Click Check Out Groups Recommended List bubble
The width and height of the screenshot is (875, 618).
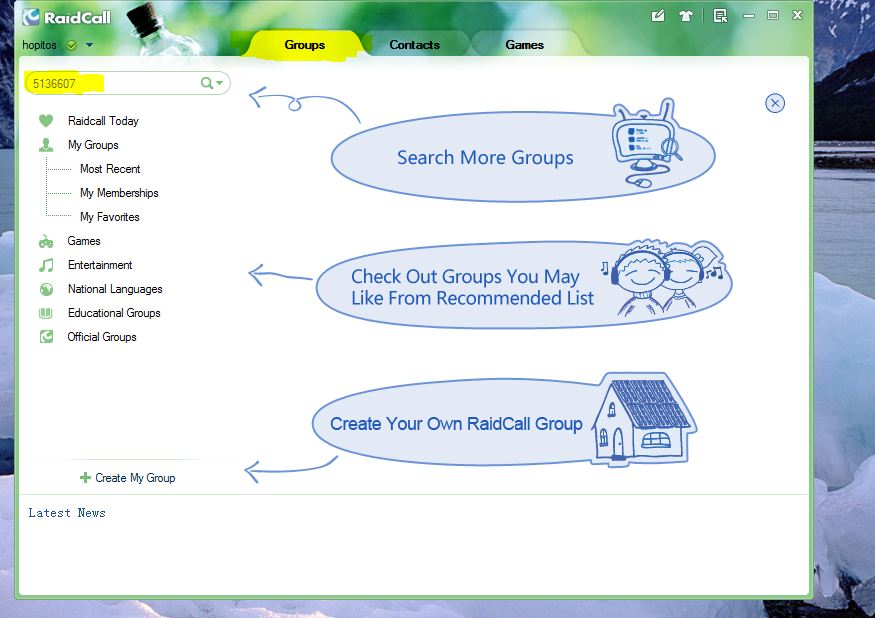[x=523, y=286]
